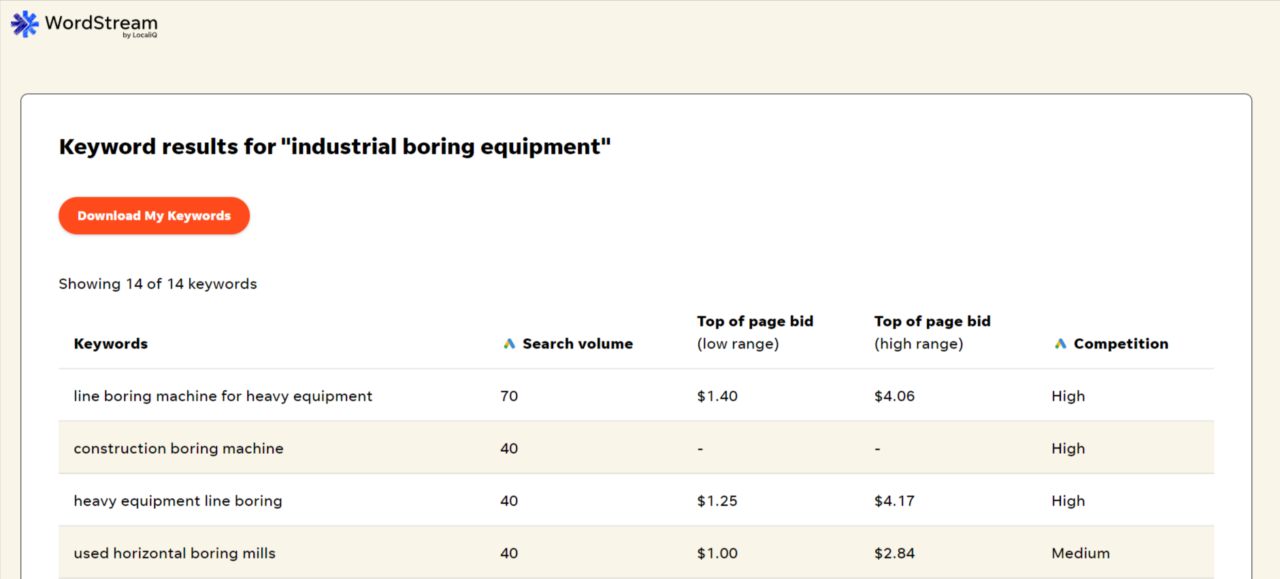The image size is (1280, 579).
Task: Click the Download My Keywords button
Action: click(154, 216)
